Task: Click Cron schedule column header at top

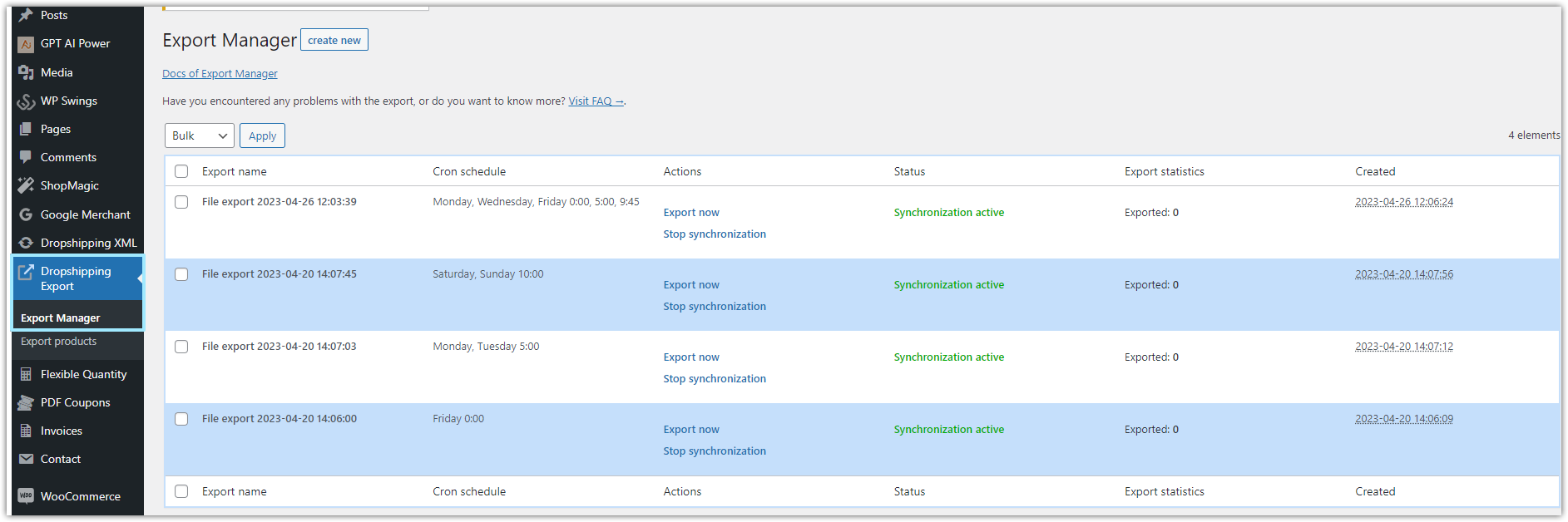Action: pyautogui.click(x=469, y=171)
